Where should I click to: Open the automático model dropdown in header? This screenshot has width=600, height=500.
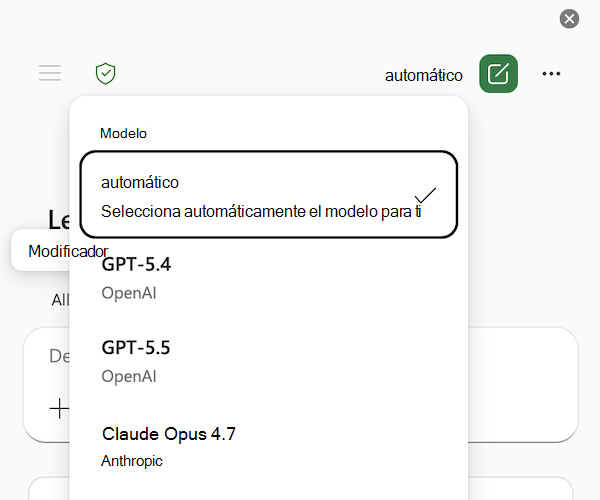pyautogui.click(x=424, y=75)
